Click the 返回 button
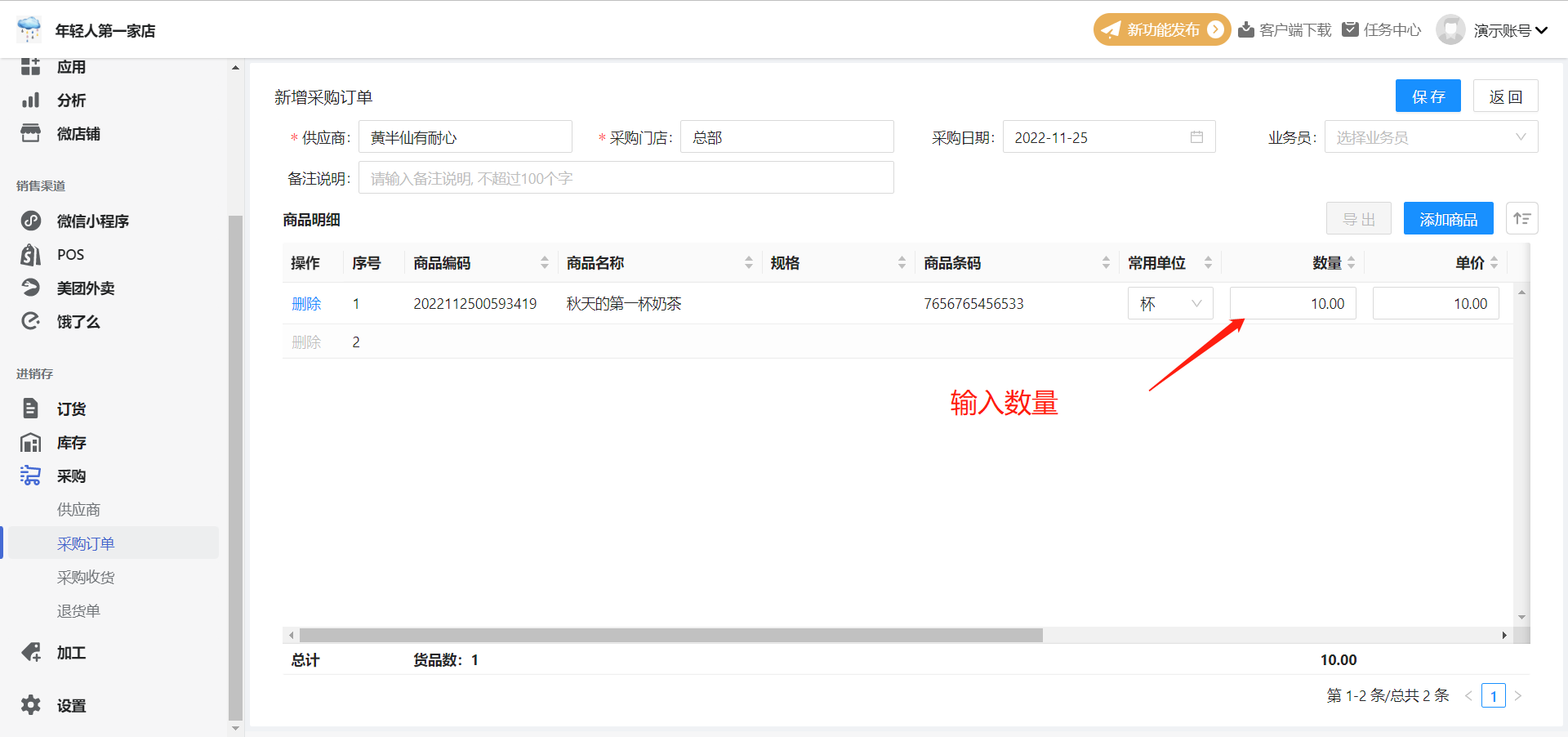 [x=1506, y=96]
